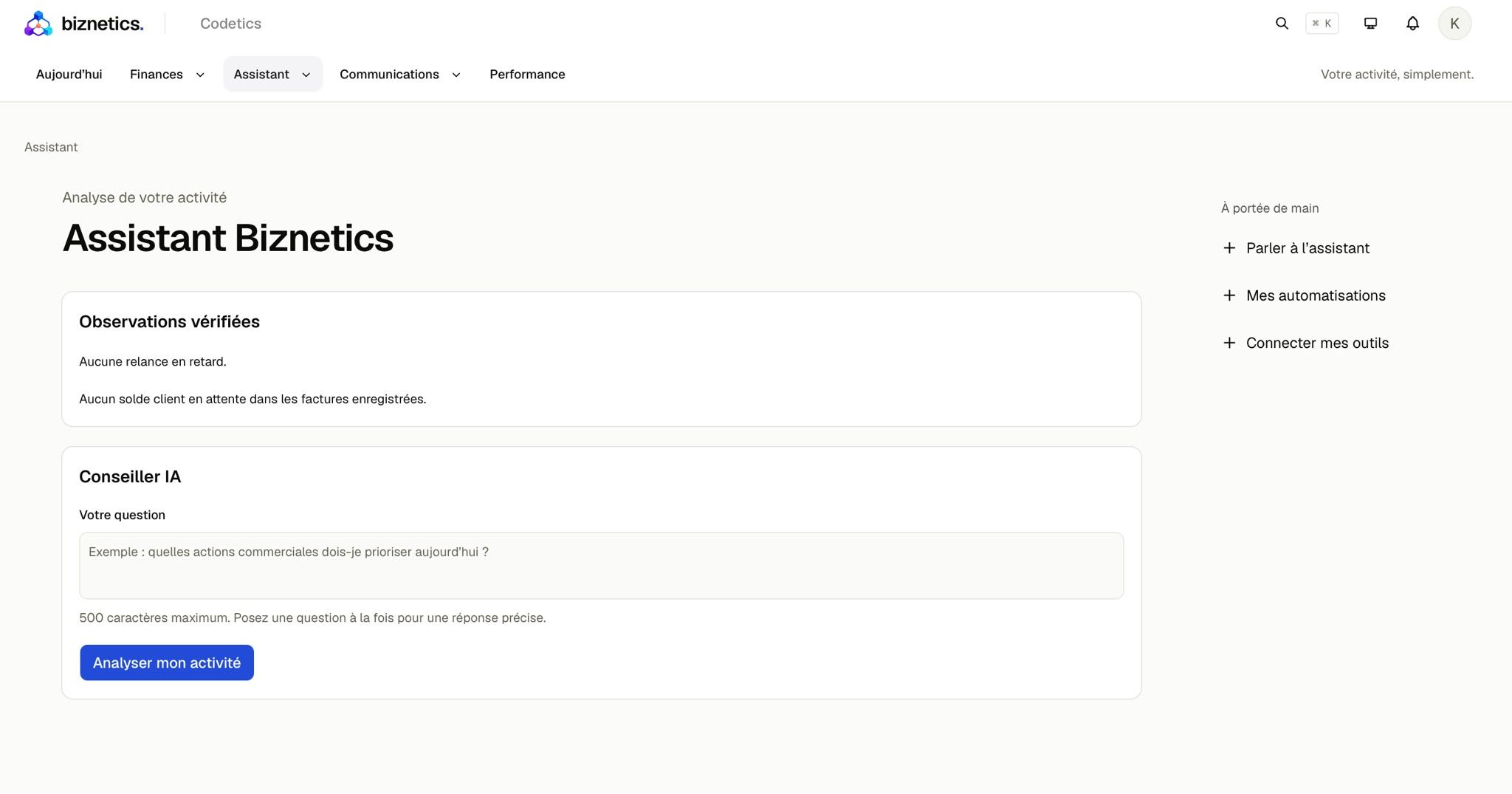Click the '500 caractères maximum' hint text
This screenshot has width=1512, height=794.
312,617
